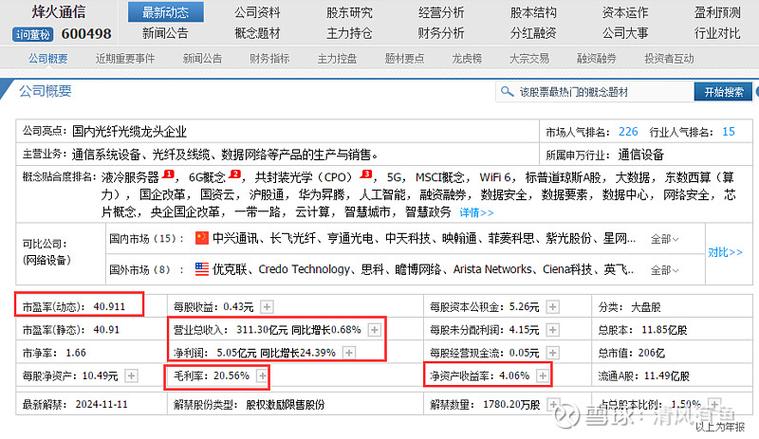Expand plus icon next to 每股经营现金流

(x=552, y=353)
